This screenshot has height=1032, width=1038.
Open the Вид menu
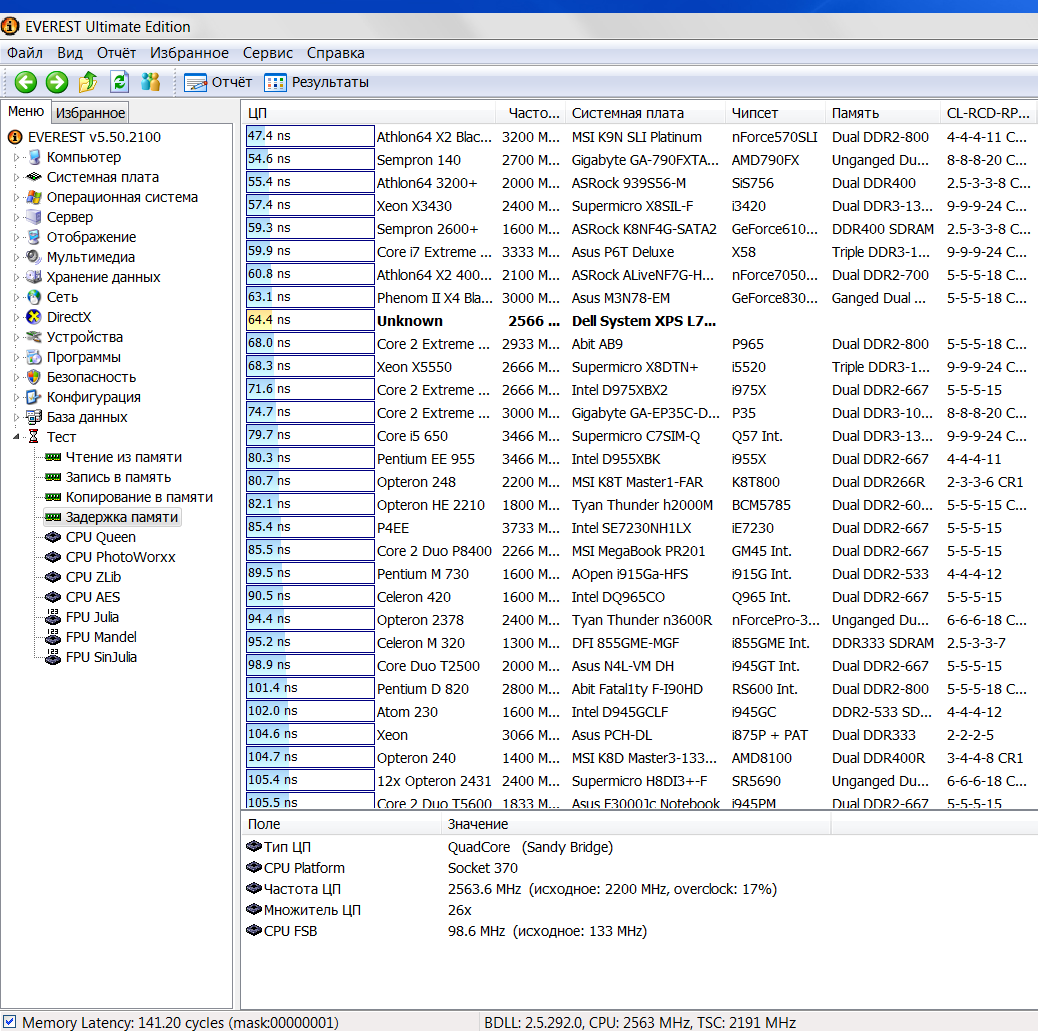(x=70, y=53)
